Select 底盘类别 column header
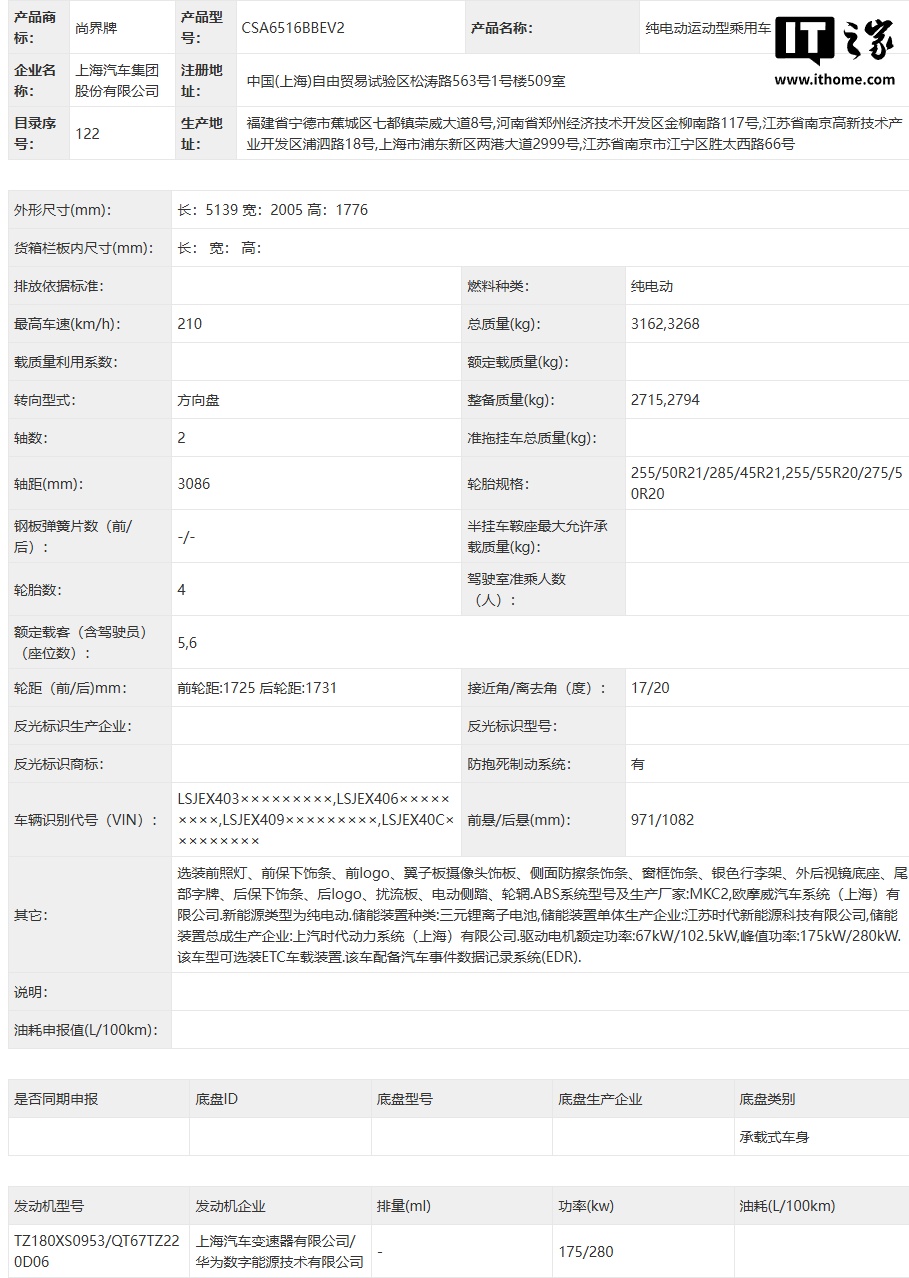This screenshot has height=1278, width=909. click(767, 1099)
